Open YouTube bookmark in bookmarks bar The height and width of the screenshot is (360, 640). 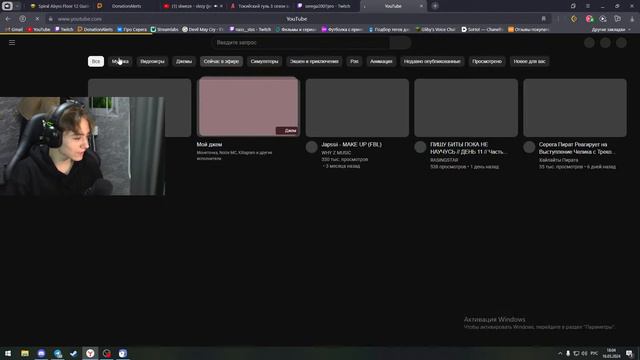[38, 29]
